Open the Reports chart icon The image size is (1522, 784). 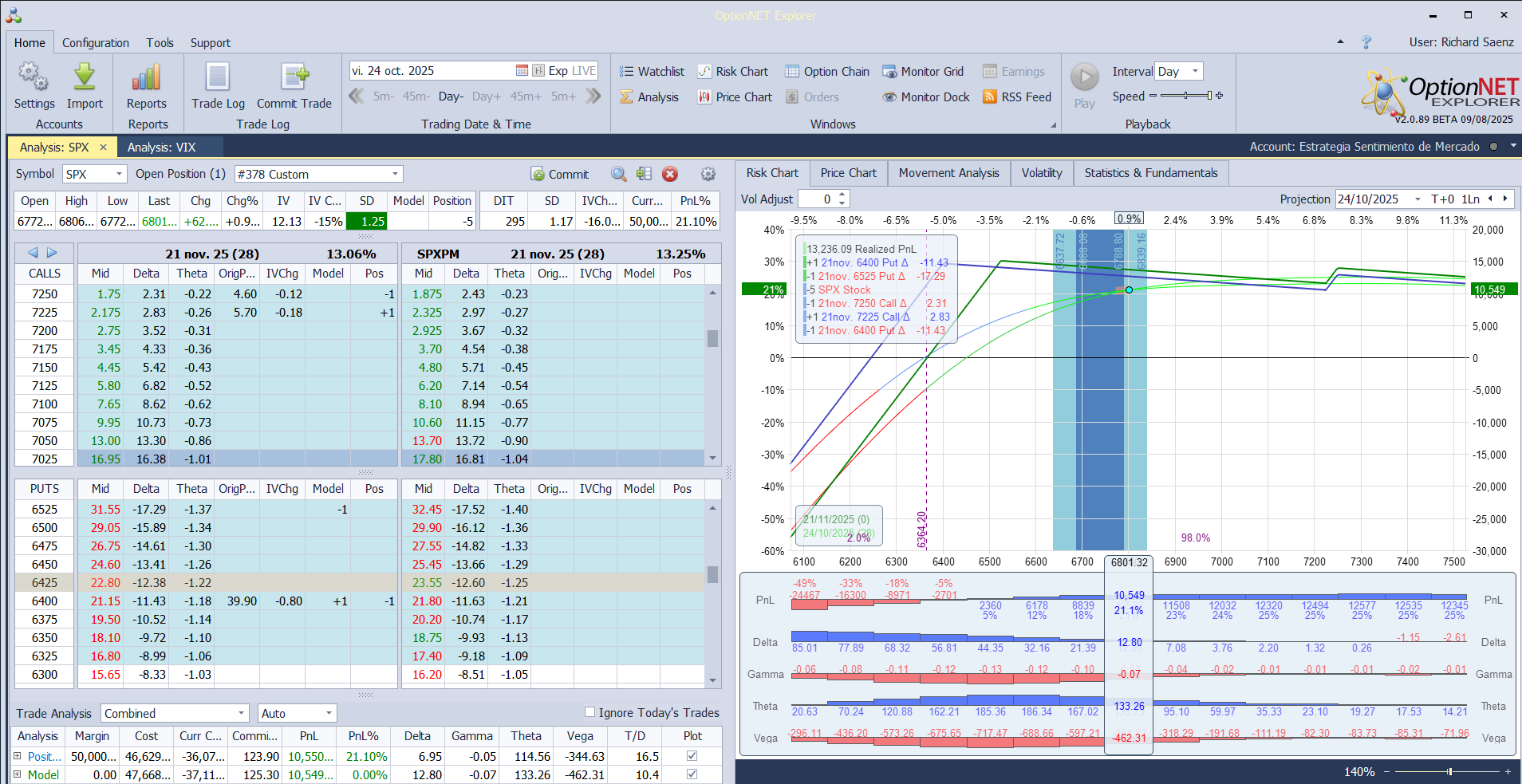pyautogui.click(x=147, y=77)
